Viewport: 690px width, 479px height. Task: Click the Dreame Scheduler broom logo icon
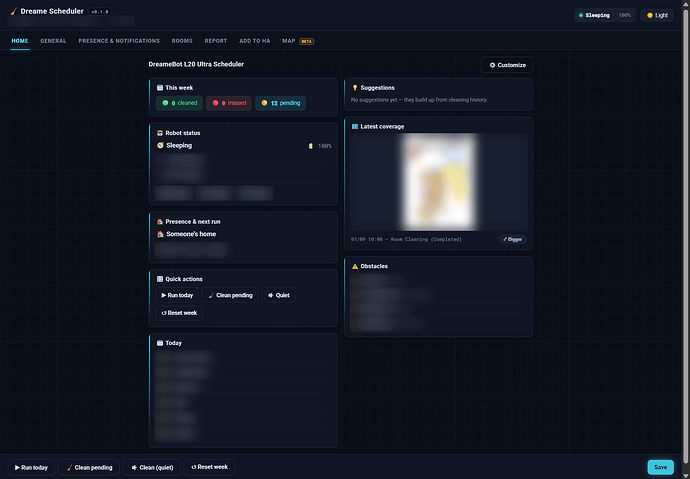pyautogui.click(x=14, y=11)
